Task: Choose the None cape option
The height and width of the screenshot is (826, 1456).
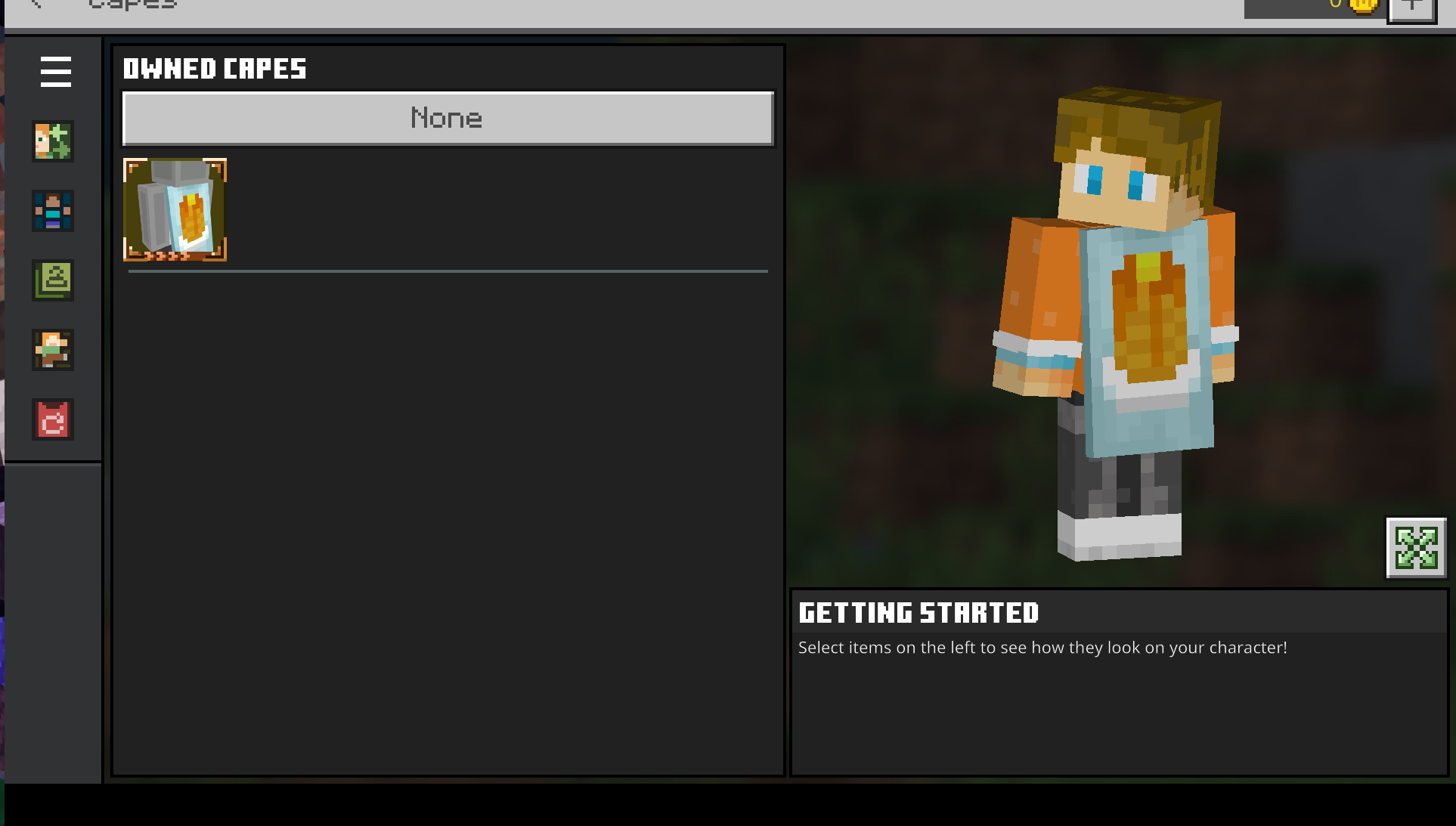Action: pos(448,119)
